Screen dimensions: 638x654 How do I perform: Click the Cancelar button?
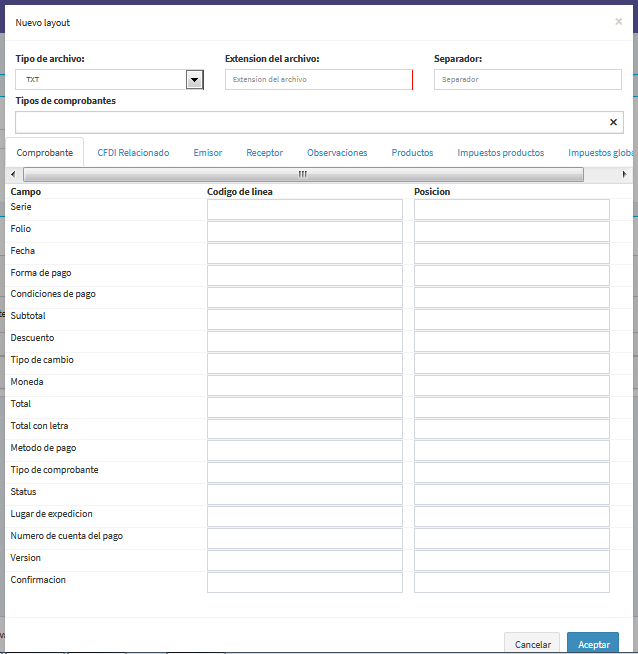[532, 644]
